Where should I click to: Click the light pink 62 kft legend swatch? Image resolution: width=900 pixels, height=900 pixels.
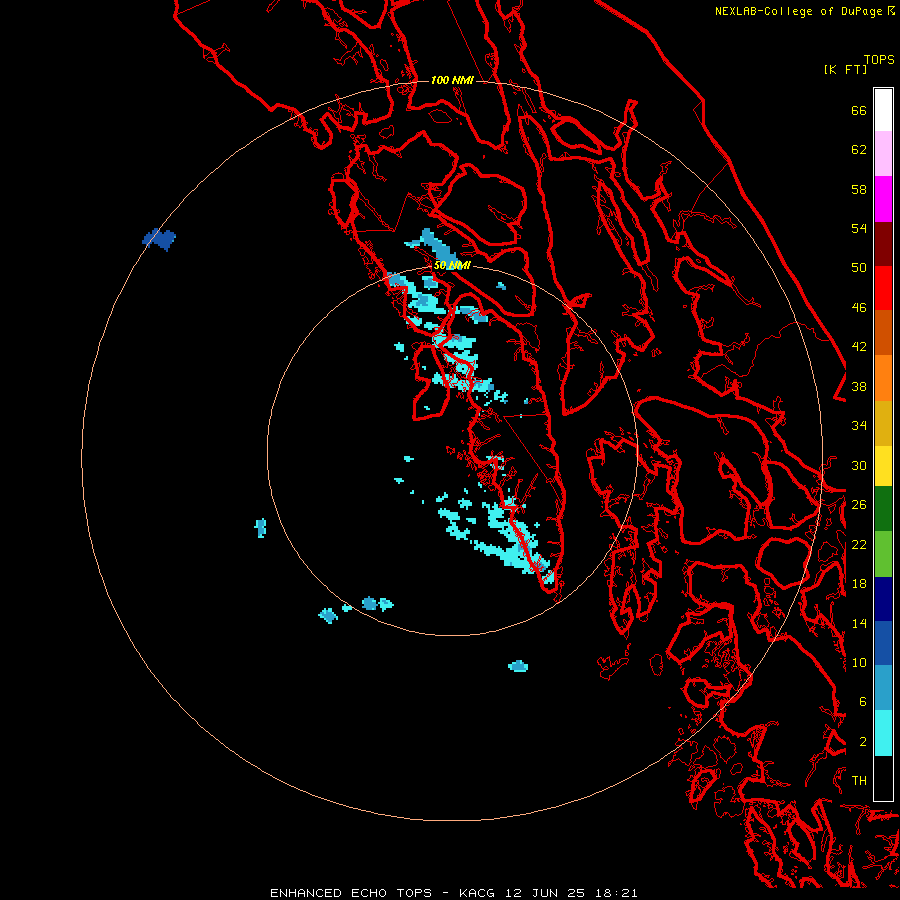pos(883,154)
